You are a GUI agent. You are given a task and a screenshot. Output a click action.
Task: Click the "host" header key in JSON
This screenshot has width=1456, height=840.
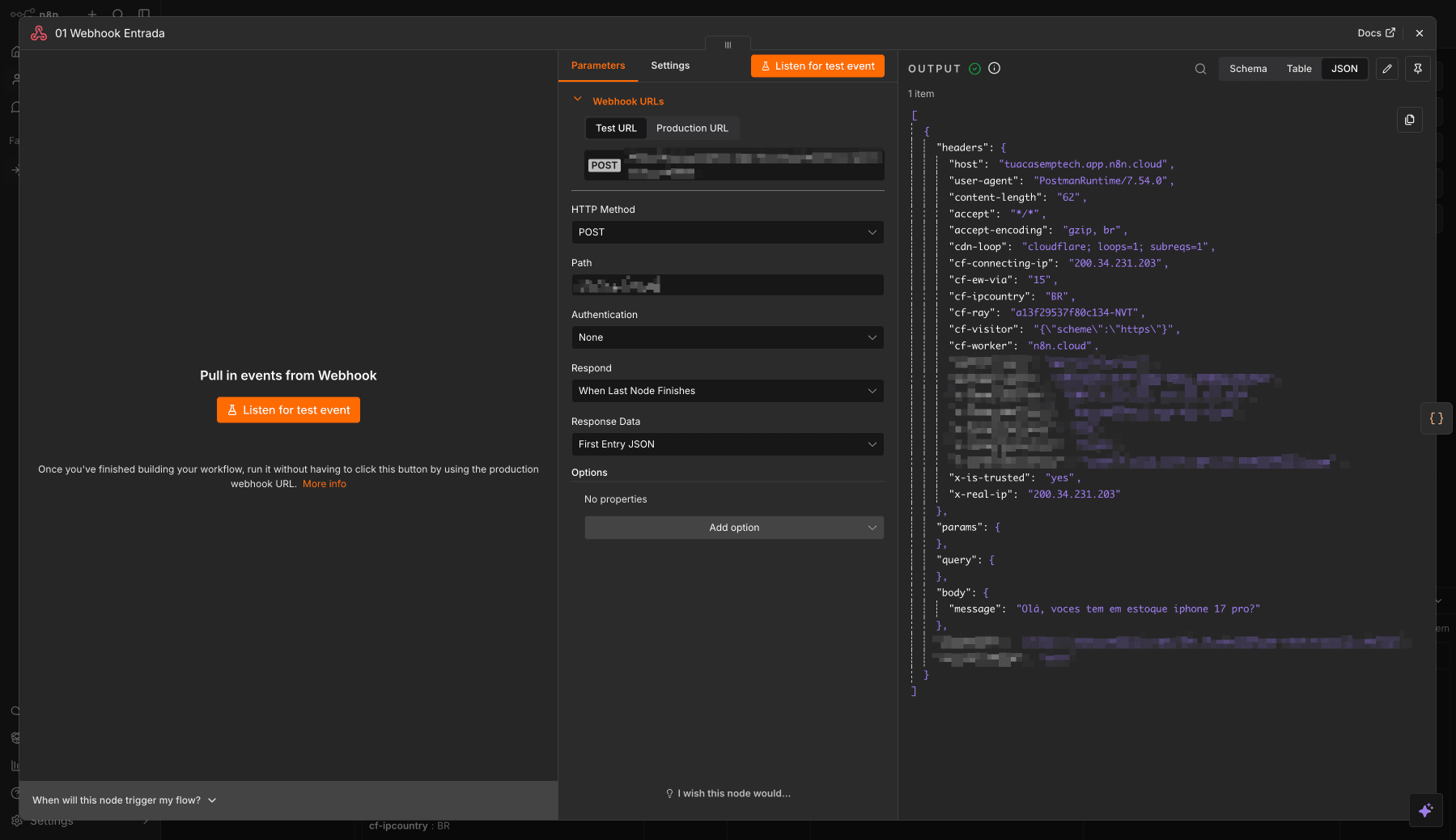click(969, 164)
